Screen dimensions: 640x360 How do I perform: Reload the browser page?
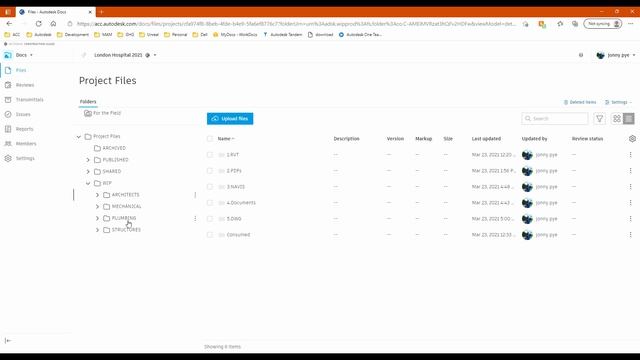(38, 24)
